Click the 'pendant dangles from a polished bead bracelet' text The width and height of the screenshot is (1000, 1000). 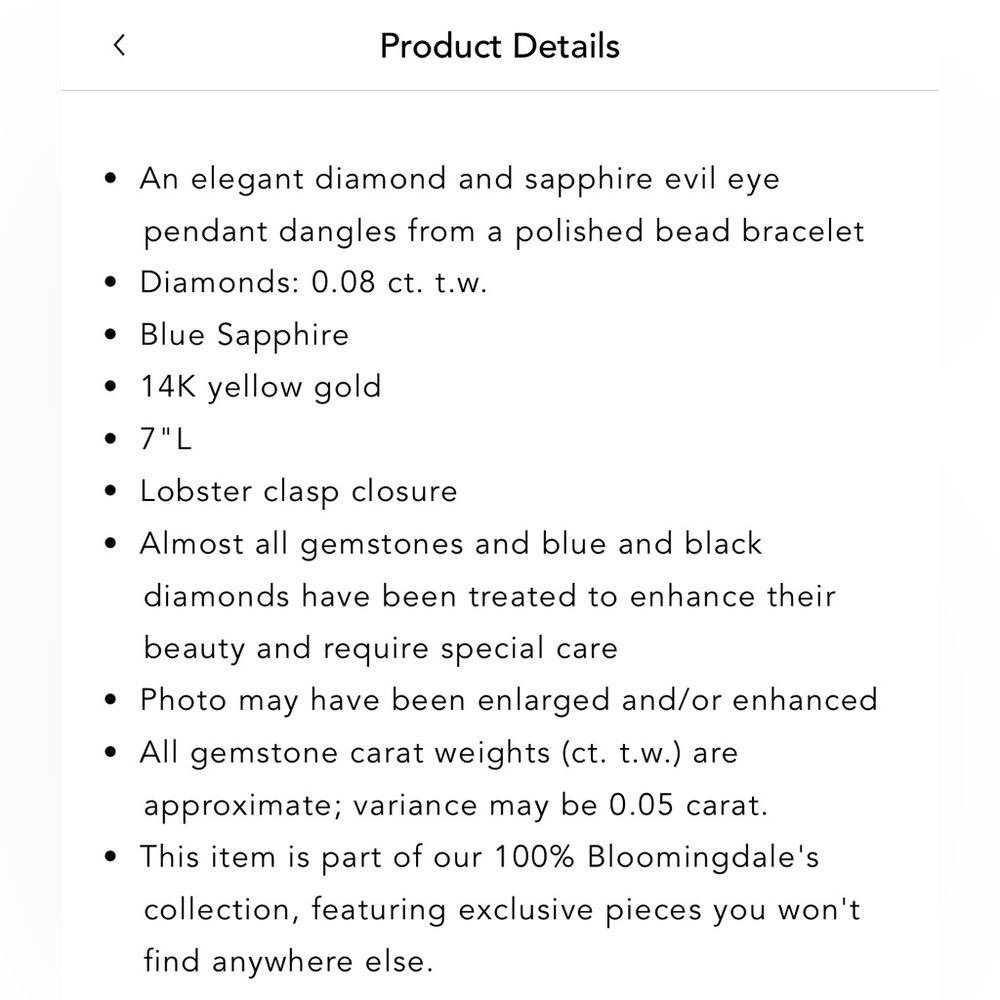pyautogui.click(x=504, y=231)
